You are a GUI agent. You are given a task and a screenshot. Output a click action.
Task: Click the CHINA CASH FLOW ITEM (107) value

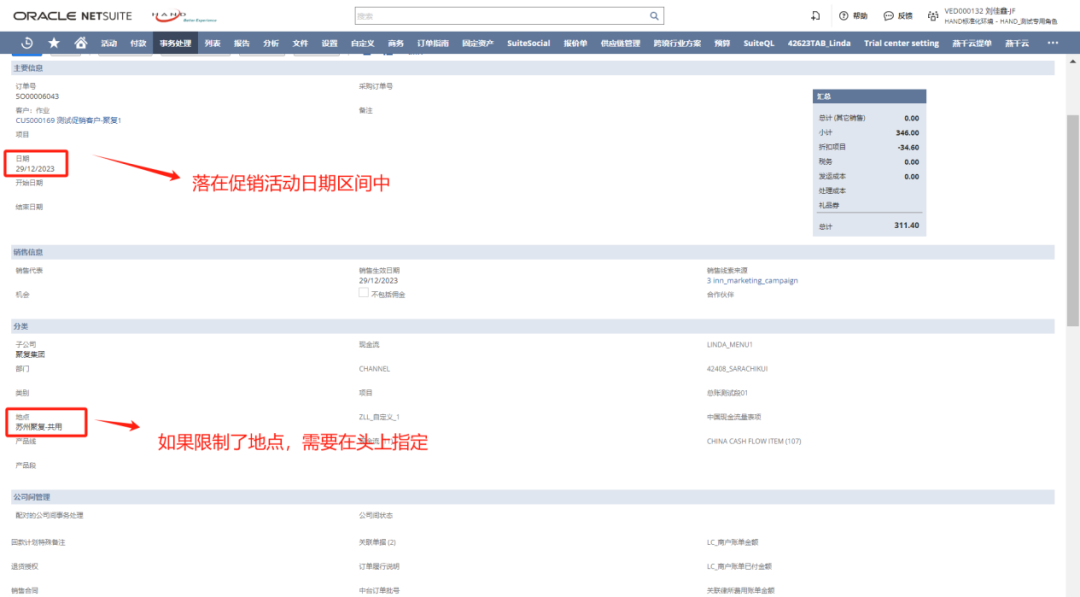point(754,441)
